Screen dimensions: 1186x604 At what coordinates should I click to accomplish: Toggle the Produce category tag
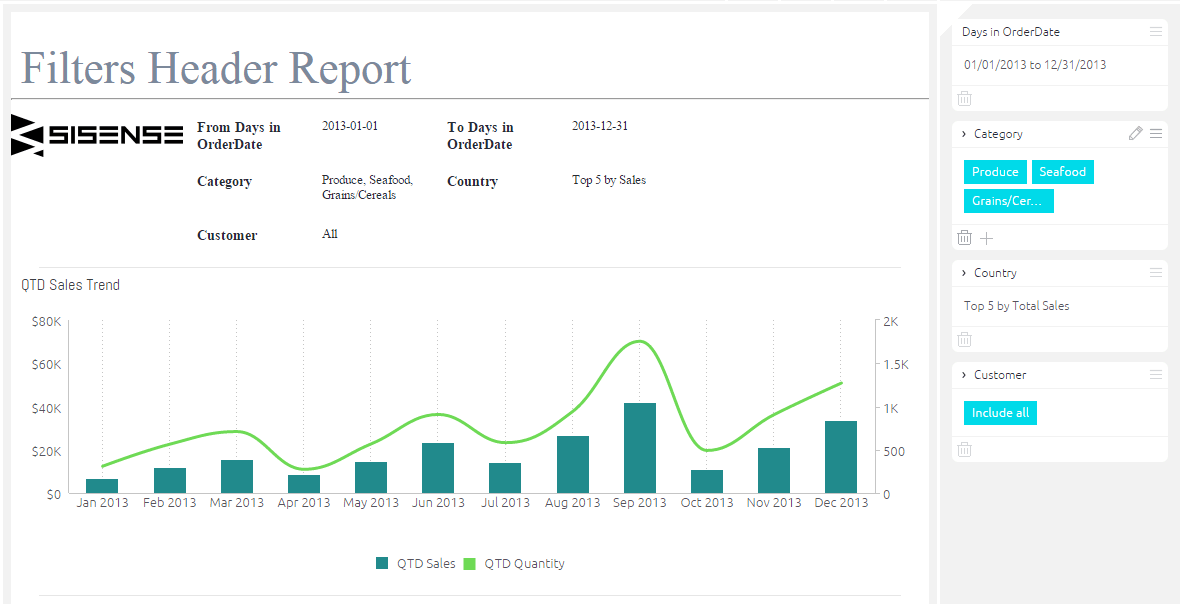point(995,172)
